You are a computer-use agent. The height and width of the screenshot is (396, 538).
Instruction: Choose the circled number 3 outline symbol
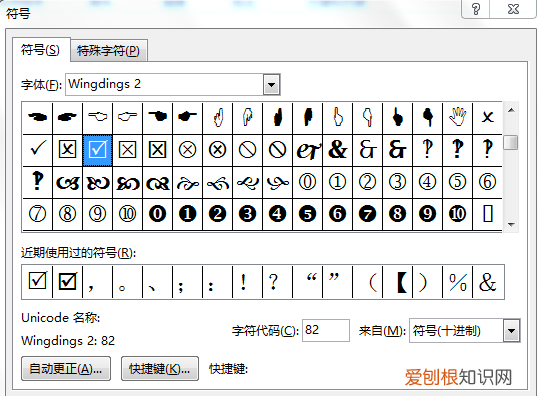397,182
